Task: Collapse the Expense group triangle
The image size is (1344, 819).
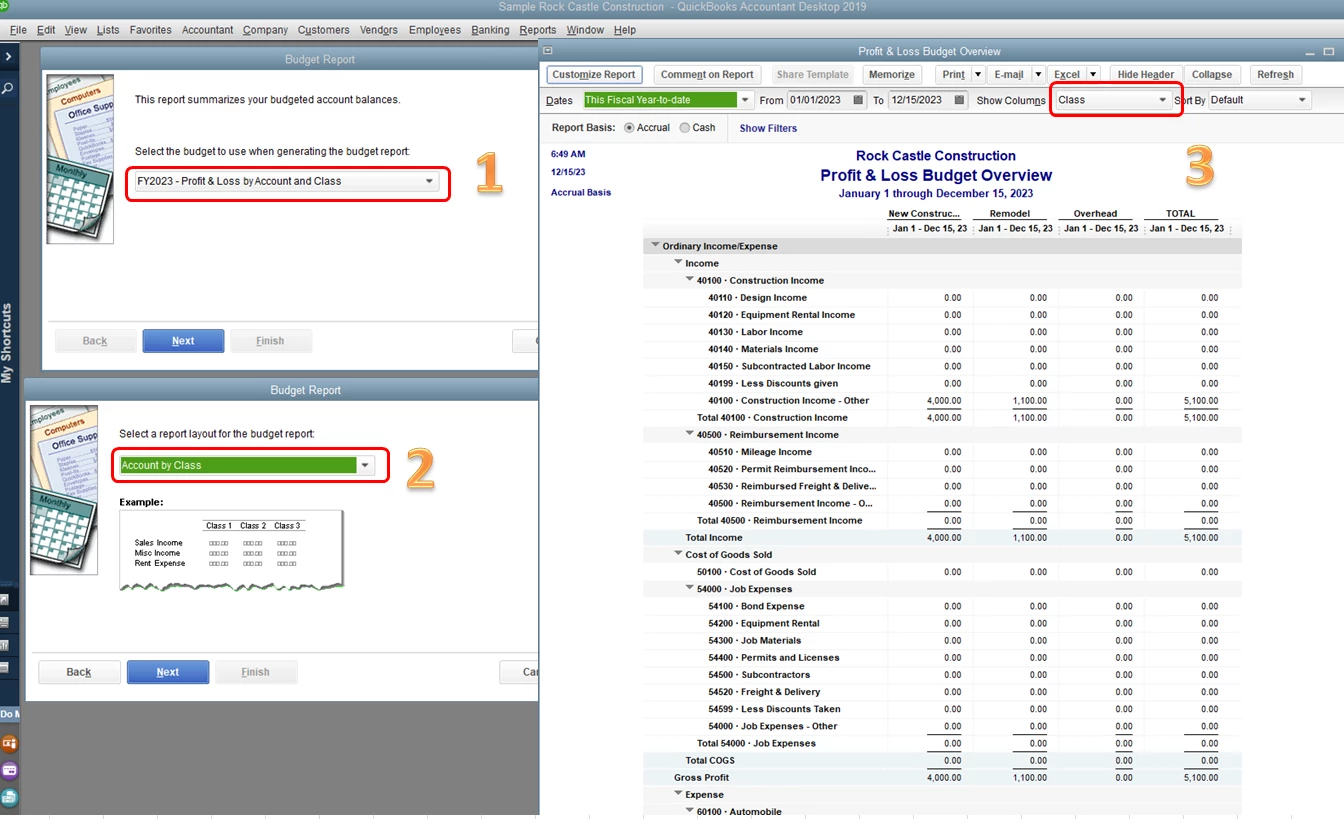Action: tap(678, 794)
